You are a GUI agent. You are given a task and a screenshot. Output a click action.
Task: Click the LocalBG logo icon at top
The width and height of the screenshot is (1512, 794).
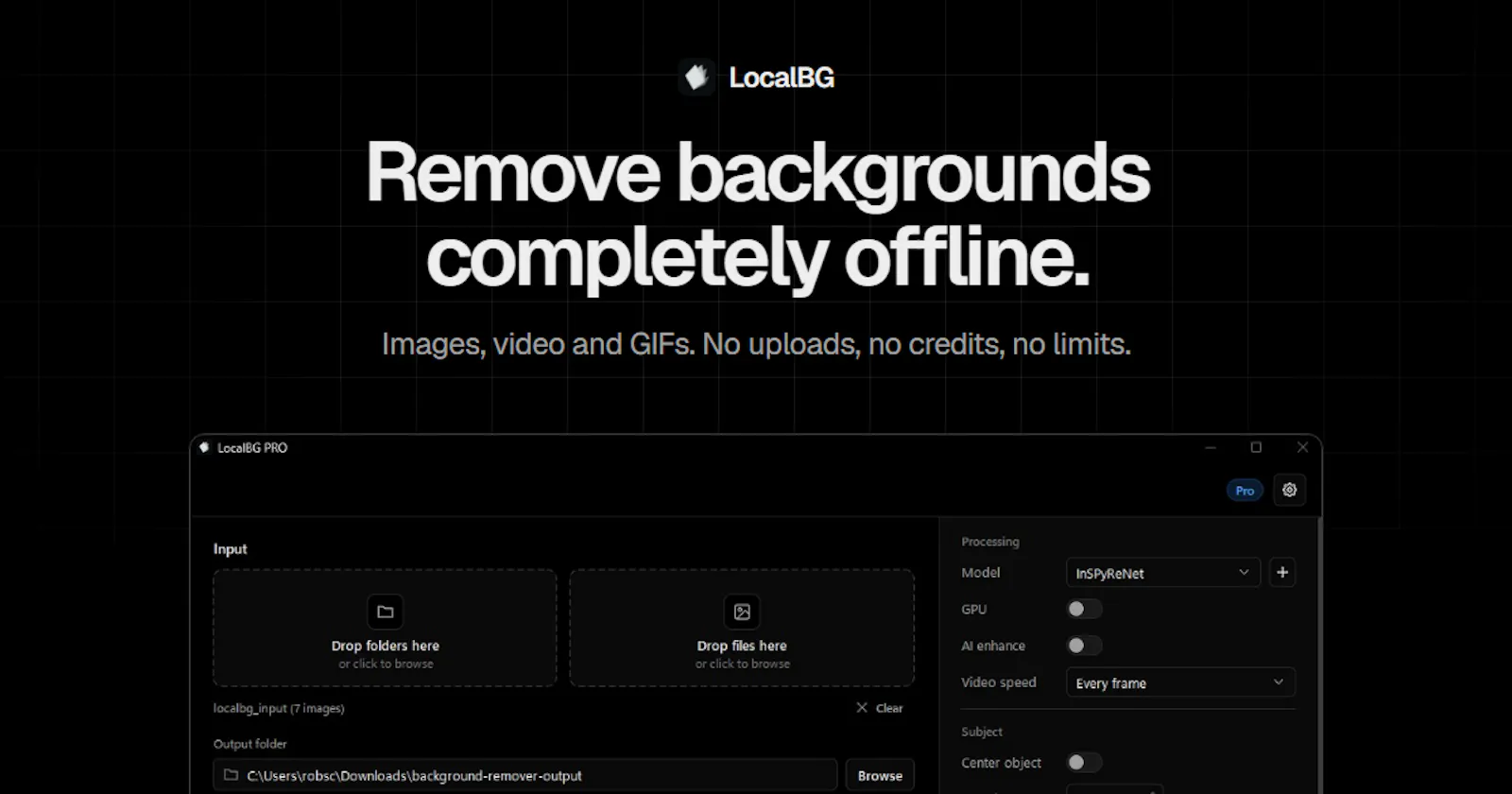coord(696,77)
